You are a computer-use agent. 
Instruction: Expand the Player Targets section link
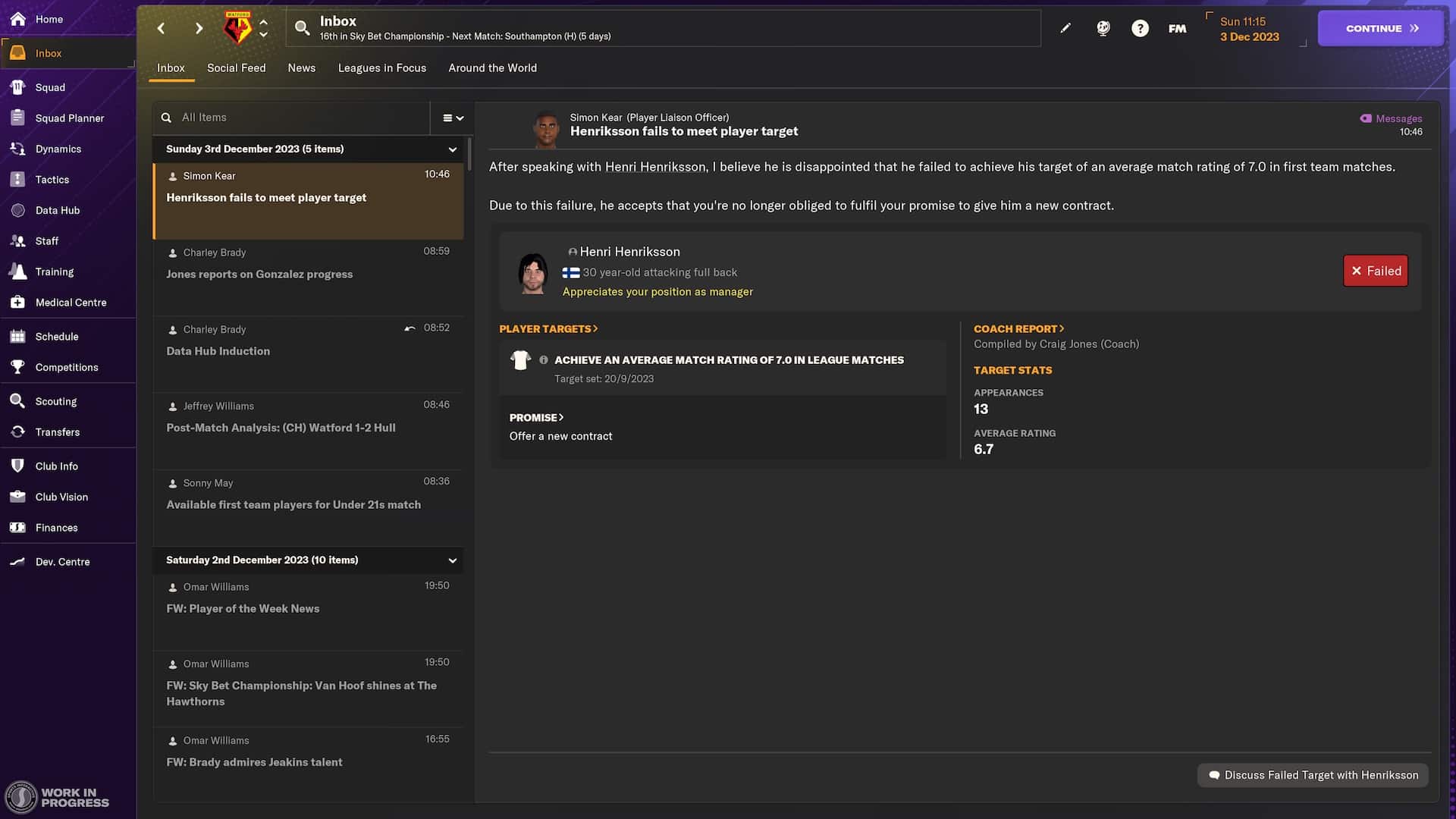[548, 328]
